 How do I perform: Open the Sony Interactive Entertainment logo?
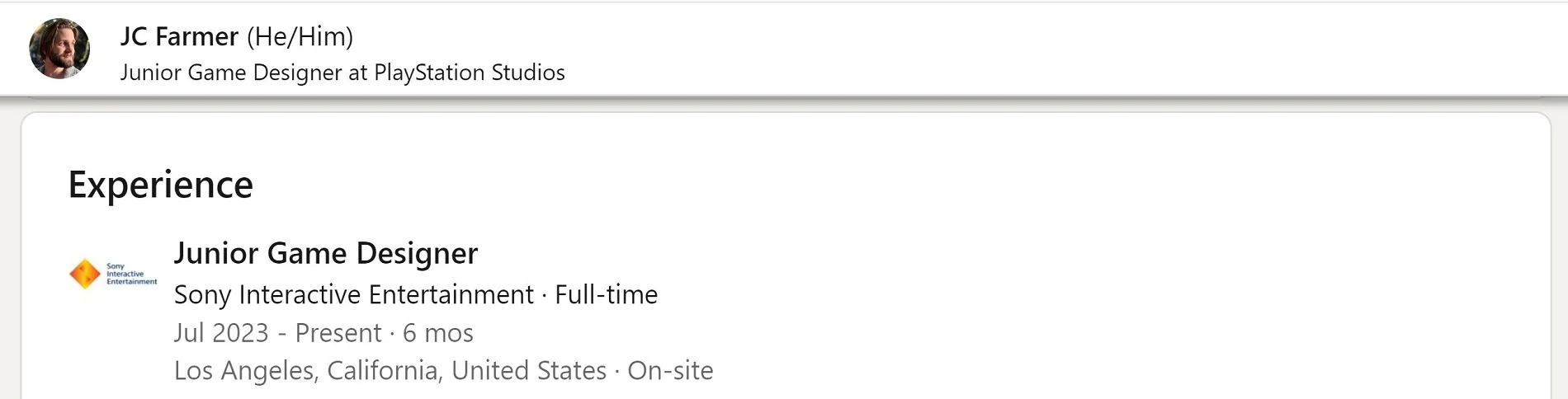(x=113, y=274)
